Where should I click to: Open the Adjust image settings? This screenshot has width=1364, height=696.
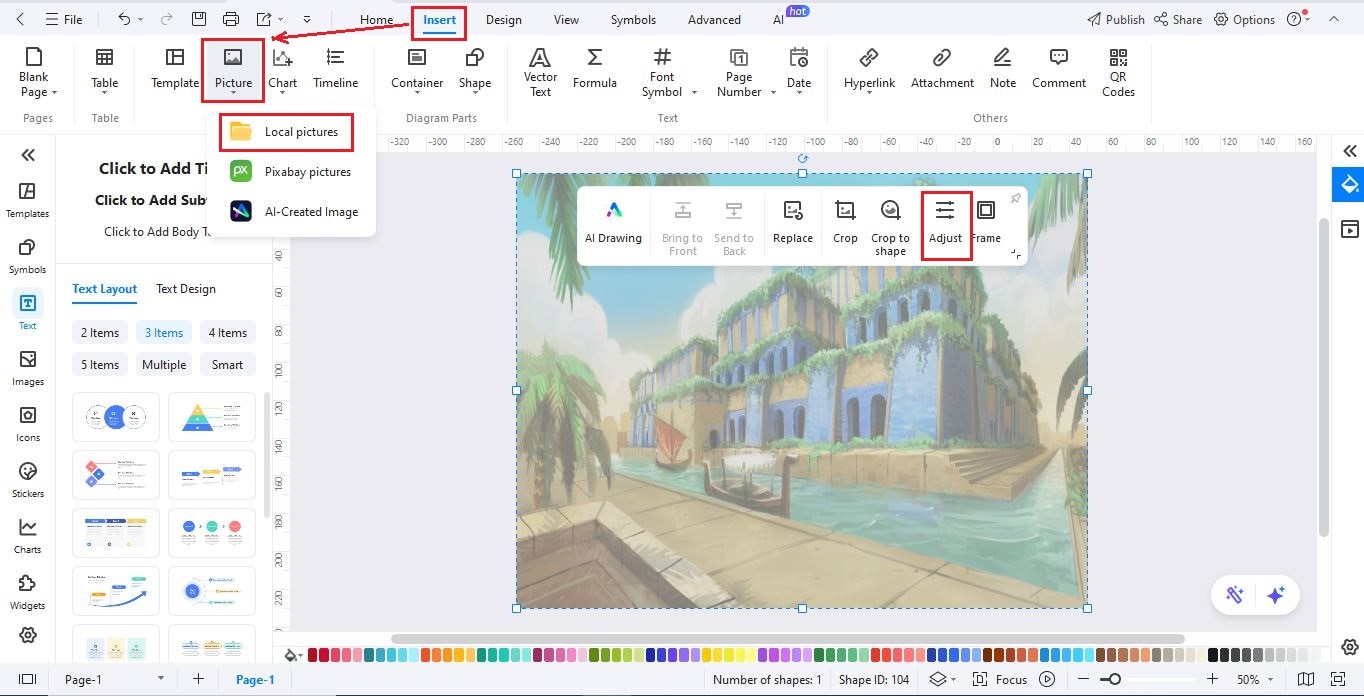(x=945, y=222)
